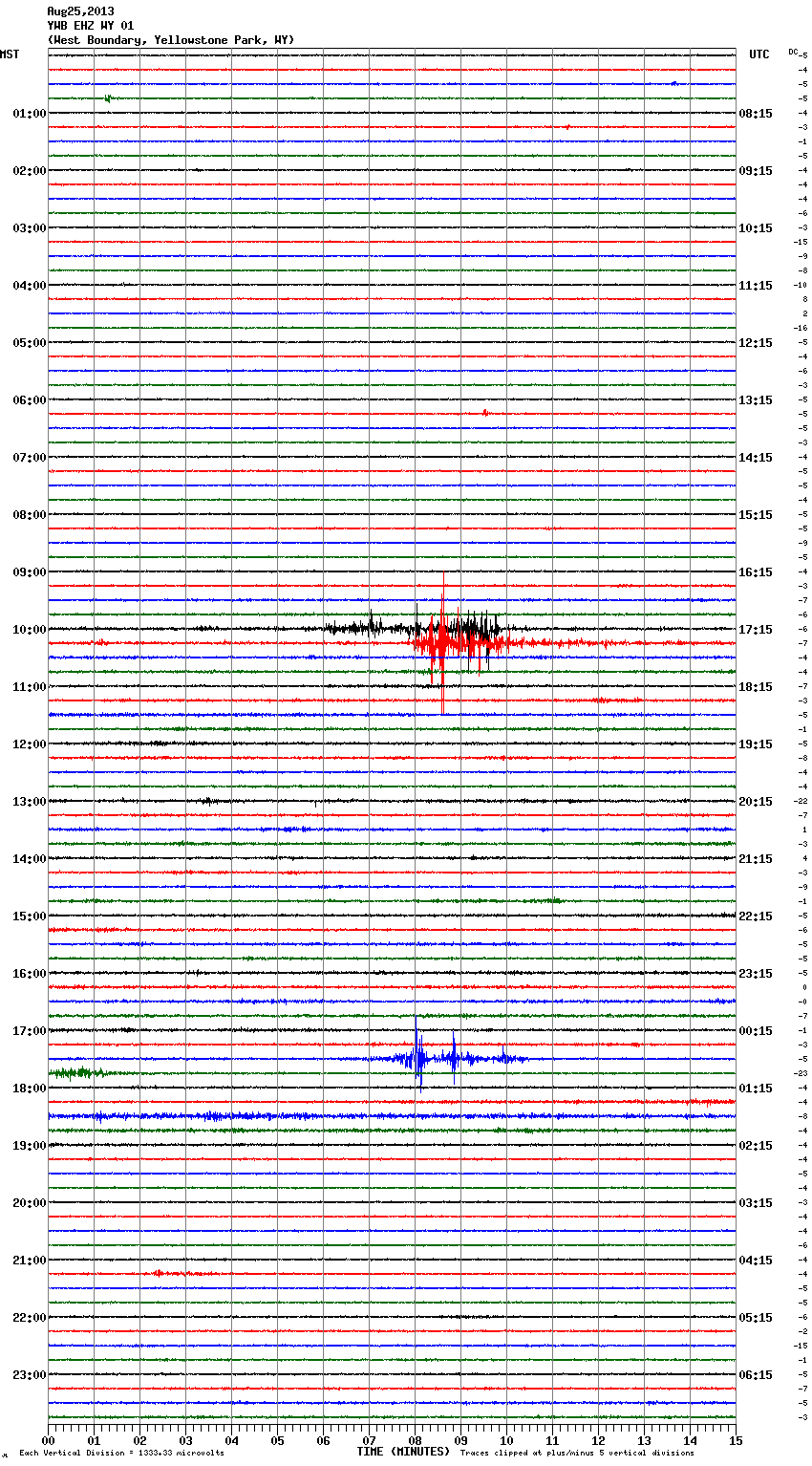
Task: Click the West Boundary, Yellowstone Park caption
Action: point(171,40)
